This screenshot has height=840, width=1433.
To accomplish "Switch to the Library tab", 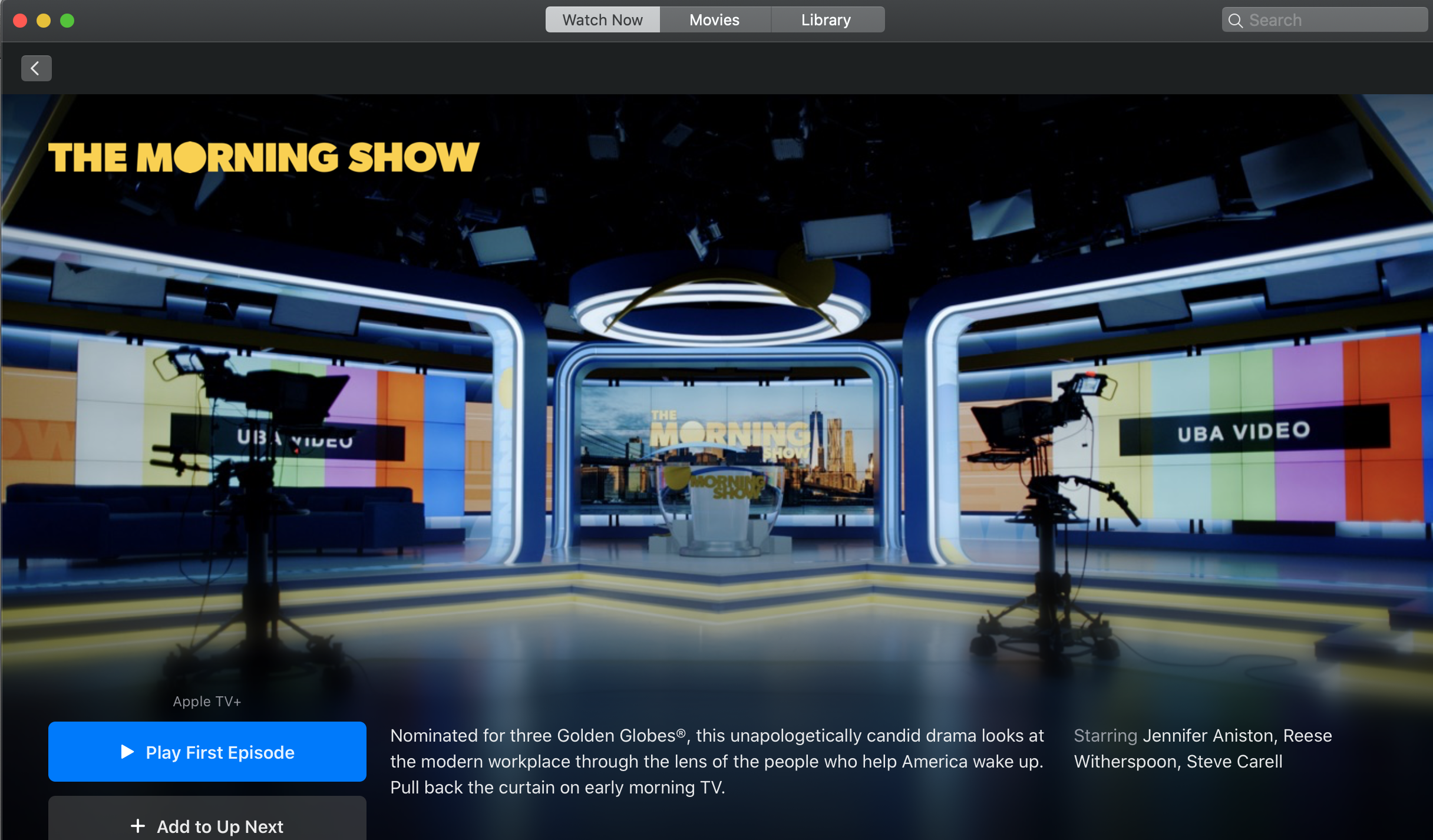I will pyautogui.click(x=826, y=20).
